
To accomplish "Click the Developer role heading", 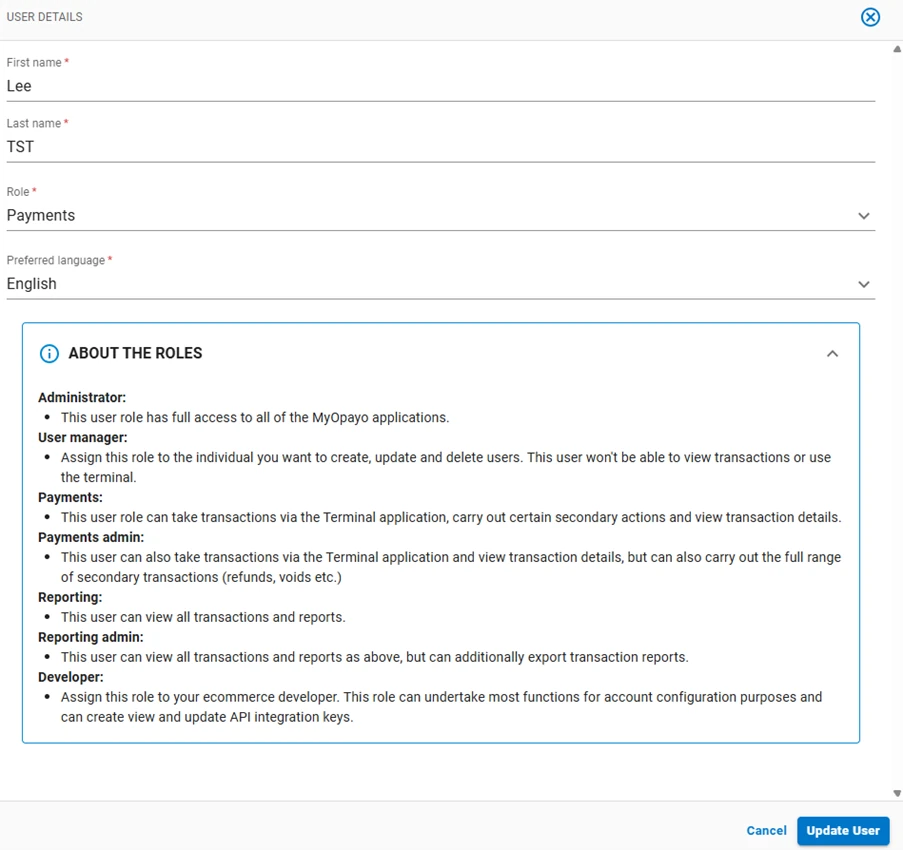I will [x=71, y=677].
